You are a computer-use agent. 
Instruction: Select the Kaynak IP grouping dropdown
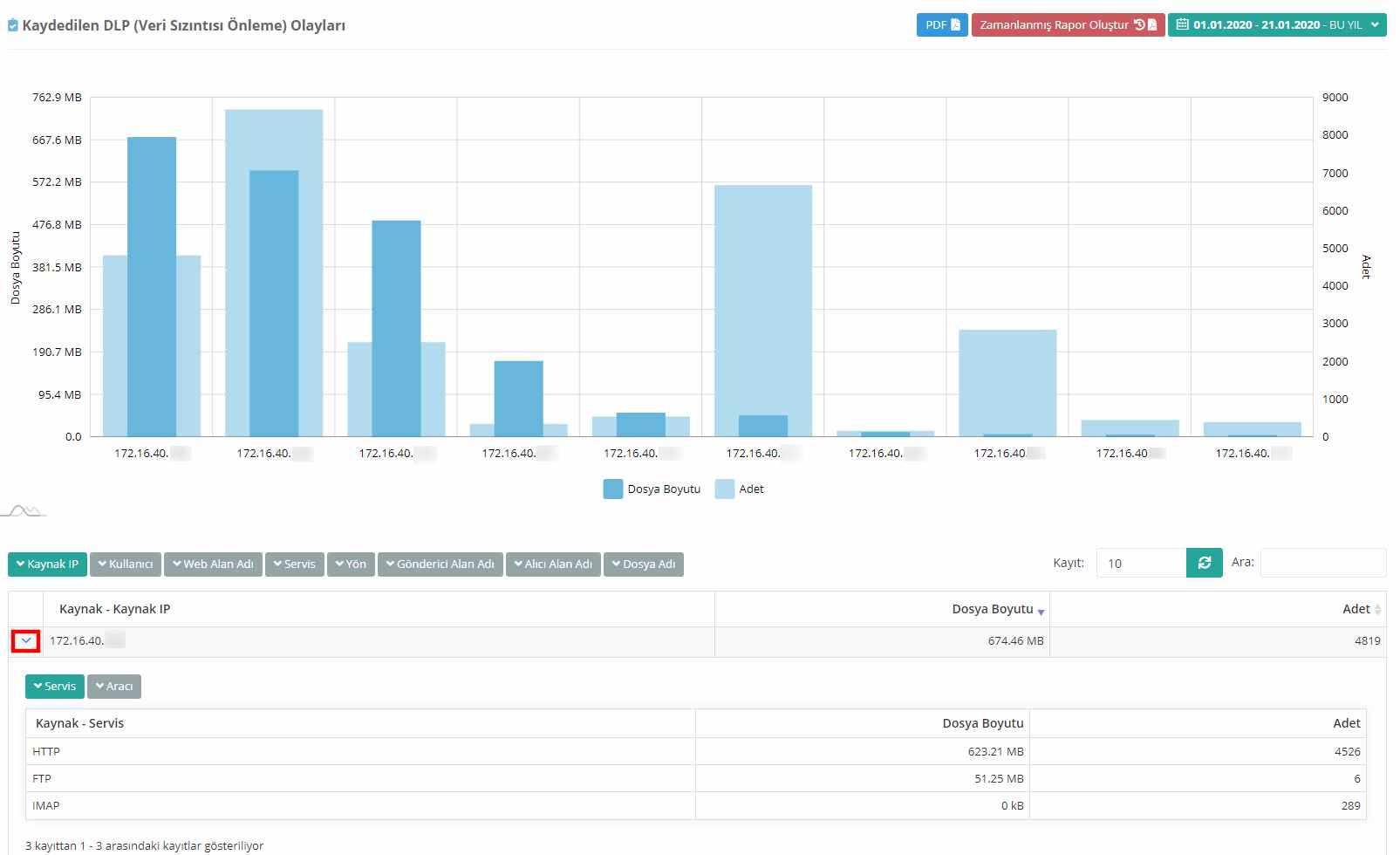click(47, 564)
